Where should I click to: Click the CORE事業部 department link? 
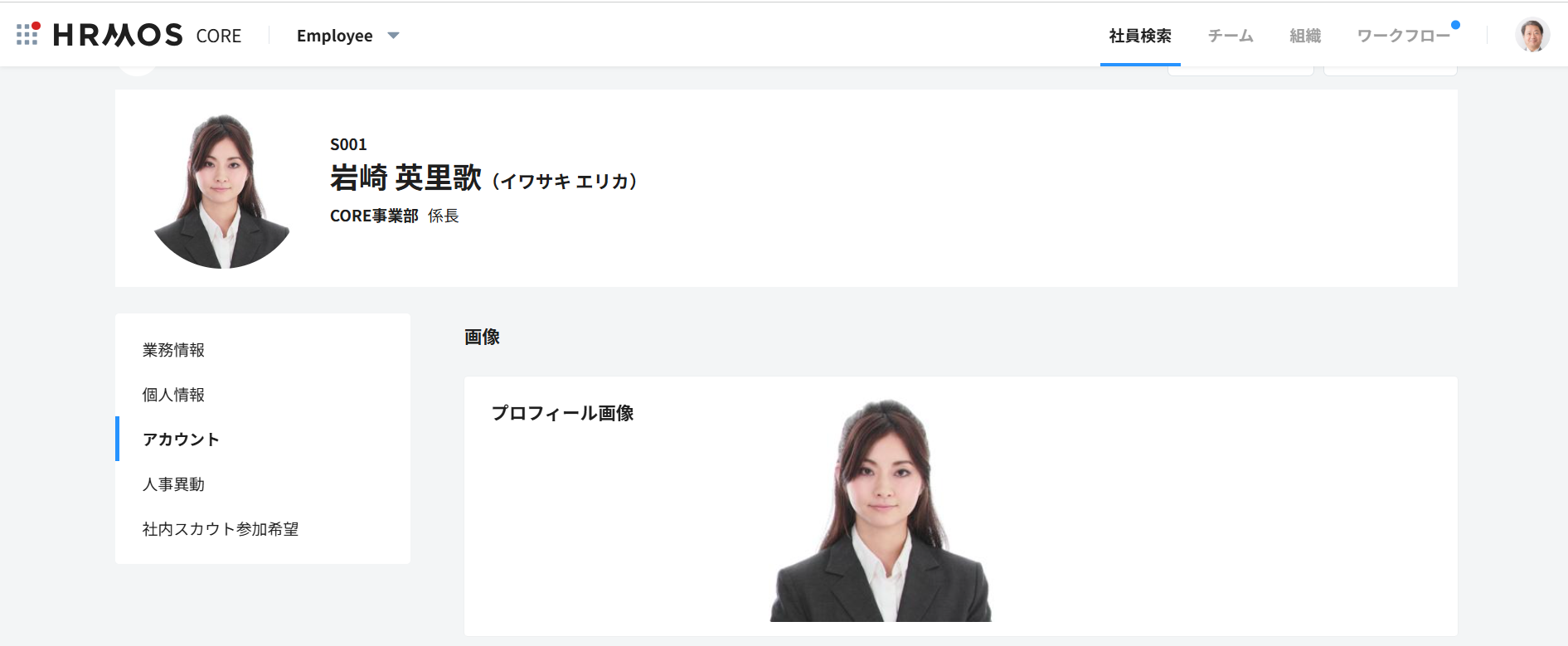(x=374, y=216)
